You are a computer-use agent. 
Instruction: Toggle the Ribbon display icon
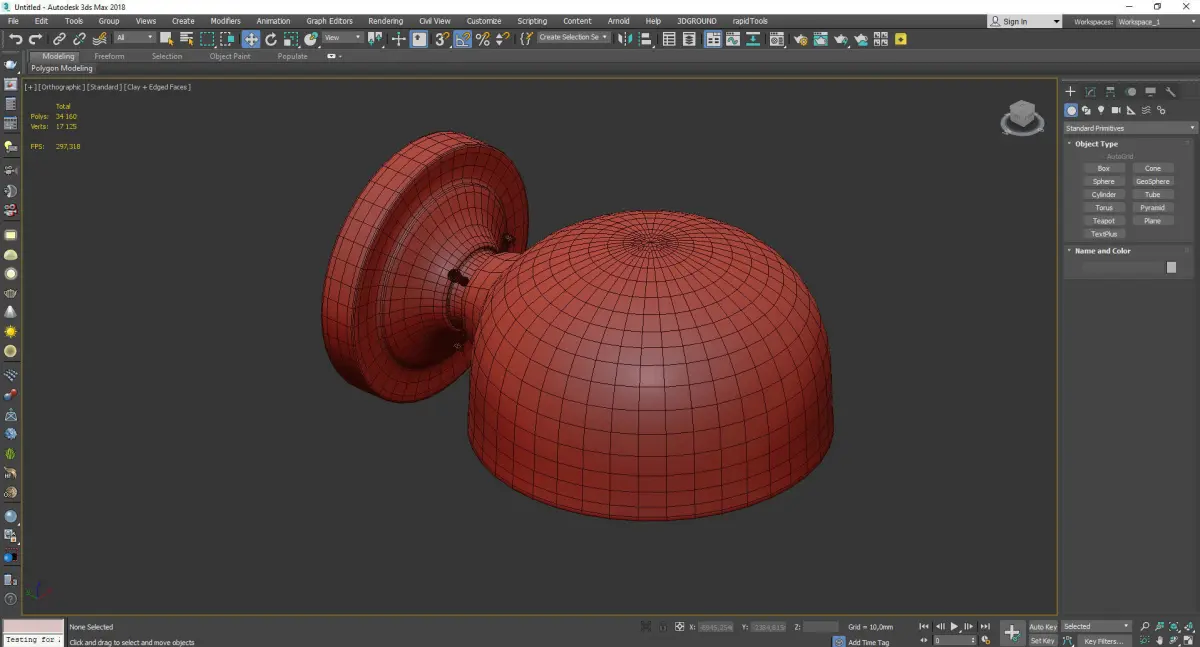click(x=713, y=39)
